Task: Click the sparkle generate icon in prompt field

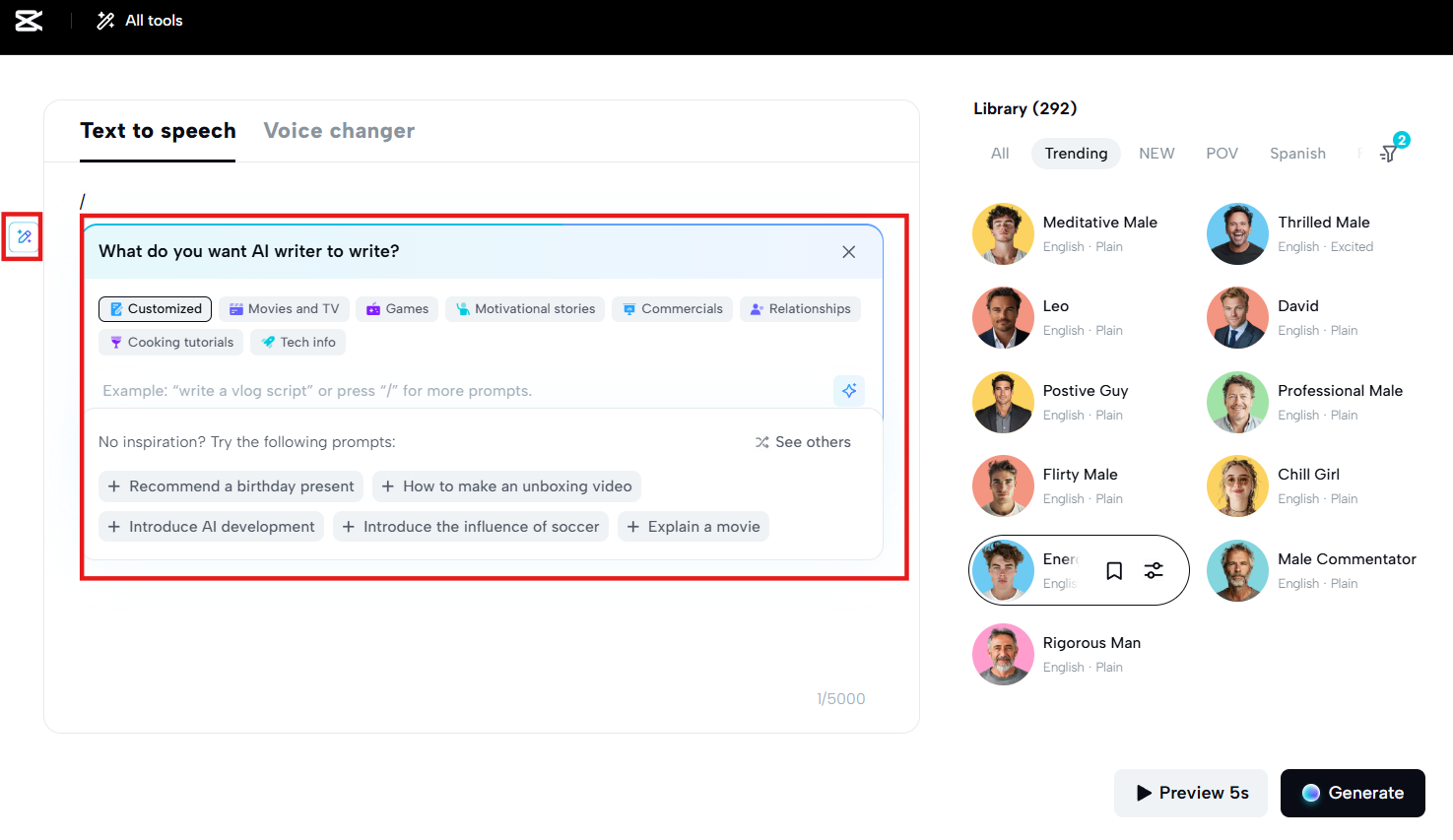Action: tap(849, 391)
